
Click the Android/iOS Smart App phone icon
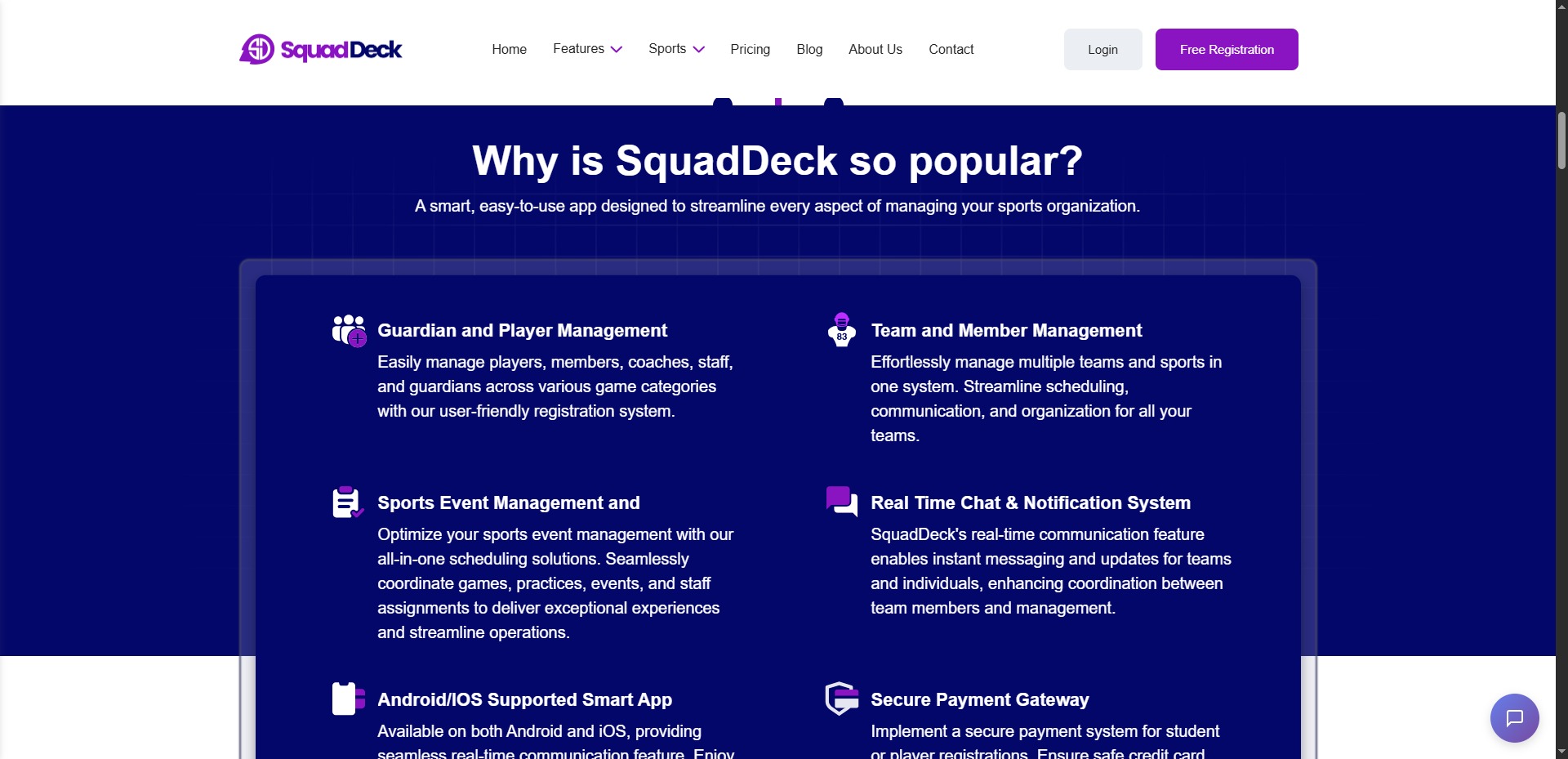(348, 699)
